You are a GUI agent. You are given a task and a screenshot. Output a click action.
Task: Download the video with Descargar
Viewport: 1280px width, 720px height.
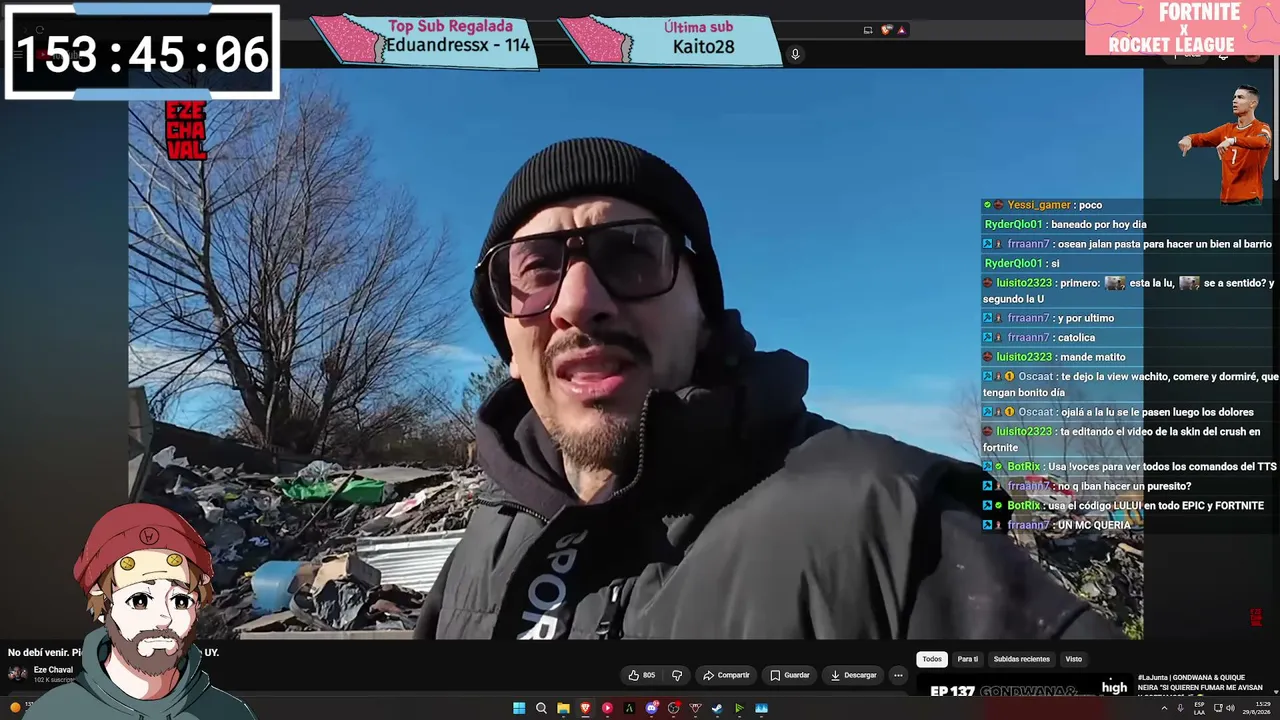coord(853,675)
